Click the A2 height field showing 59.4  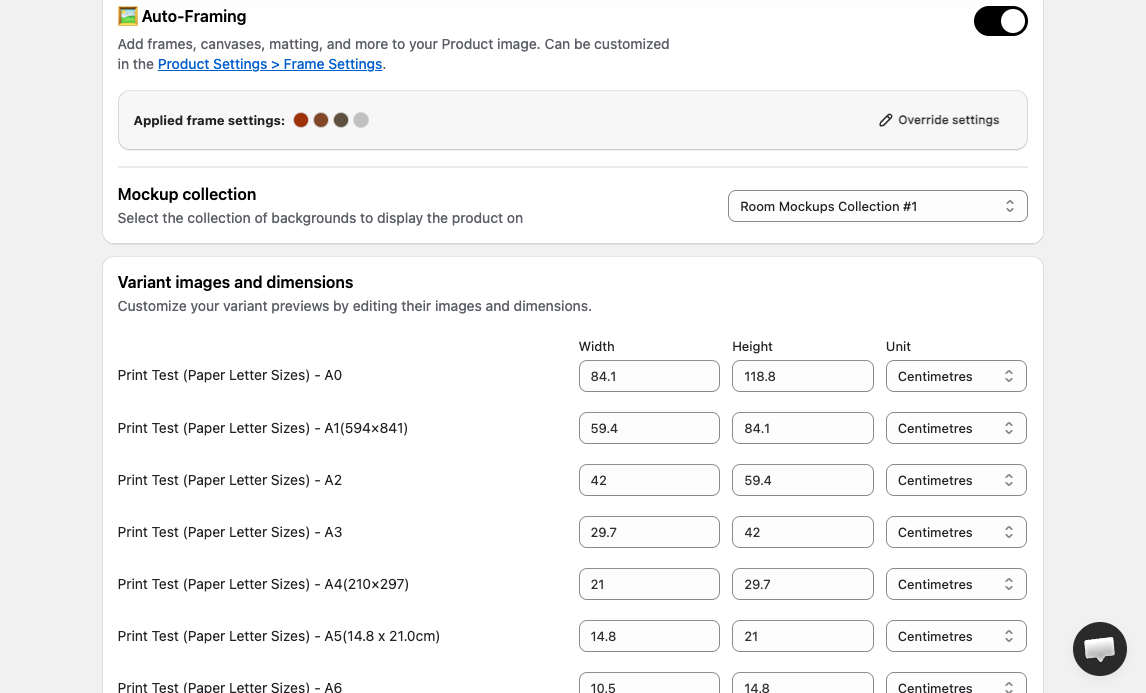tap(802, 480)
